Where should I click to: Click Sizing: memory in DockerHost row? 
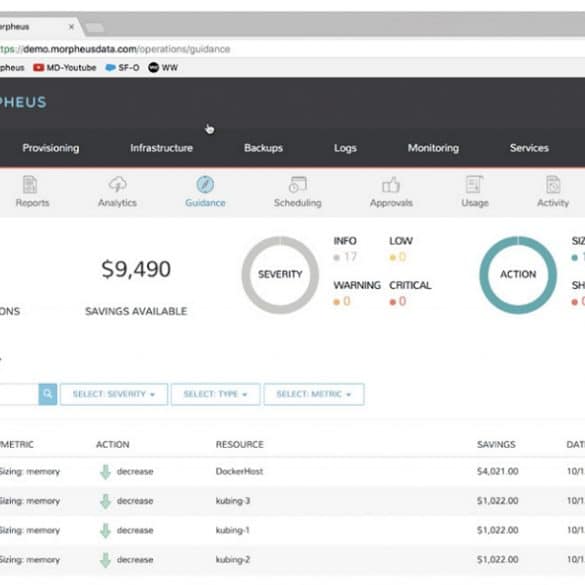(29, 472)
